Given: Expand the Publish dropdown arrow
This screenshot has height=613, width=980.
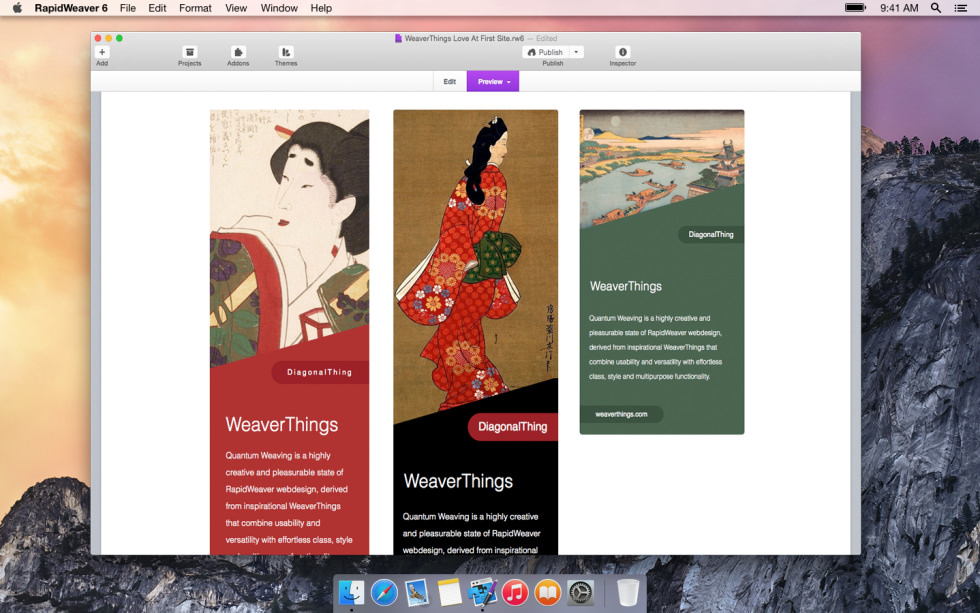Looking at the screenshot, I should [576, 52].
